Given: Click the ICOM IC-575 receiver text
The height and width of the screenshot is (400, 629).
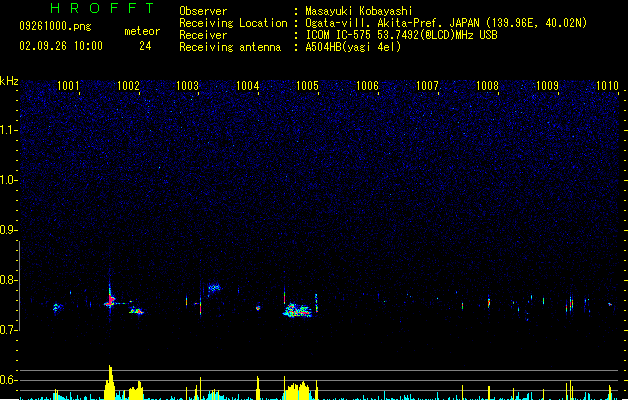Looking at the screenshot, I should (401, 35).
